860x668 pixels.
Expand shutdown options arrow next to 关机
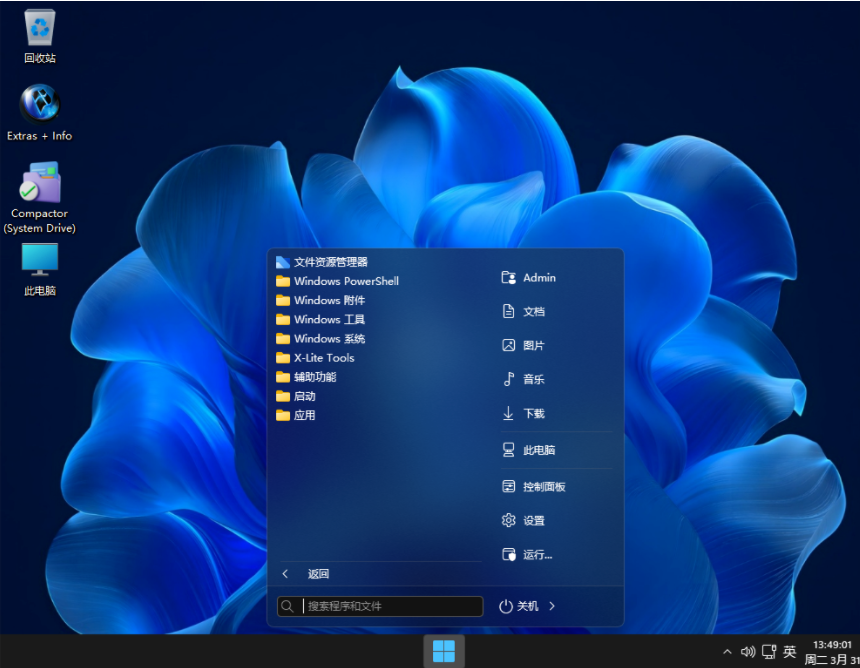(552, 607)
